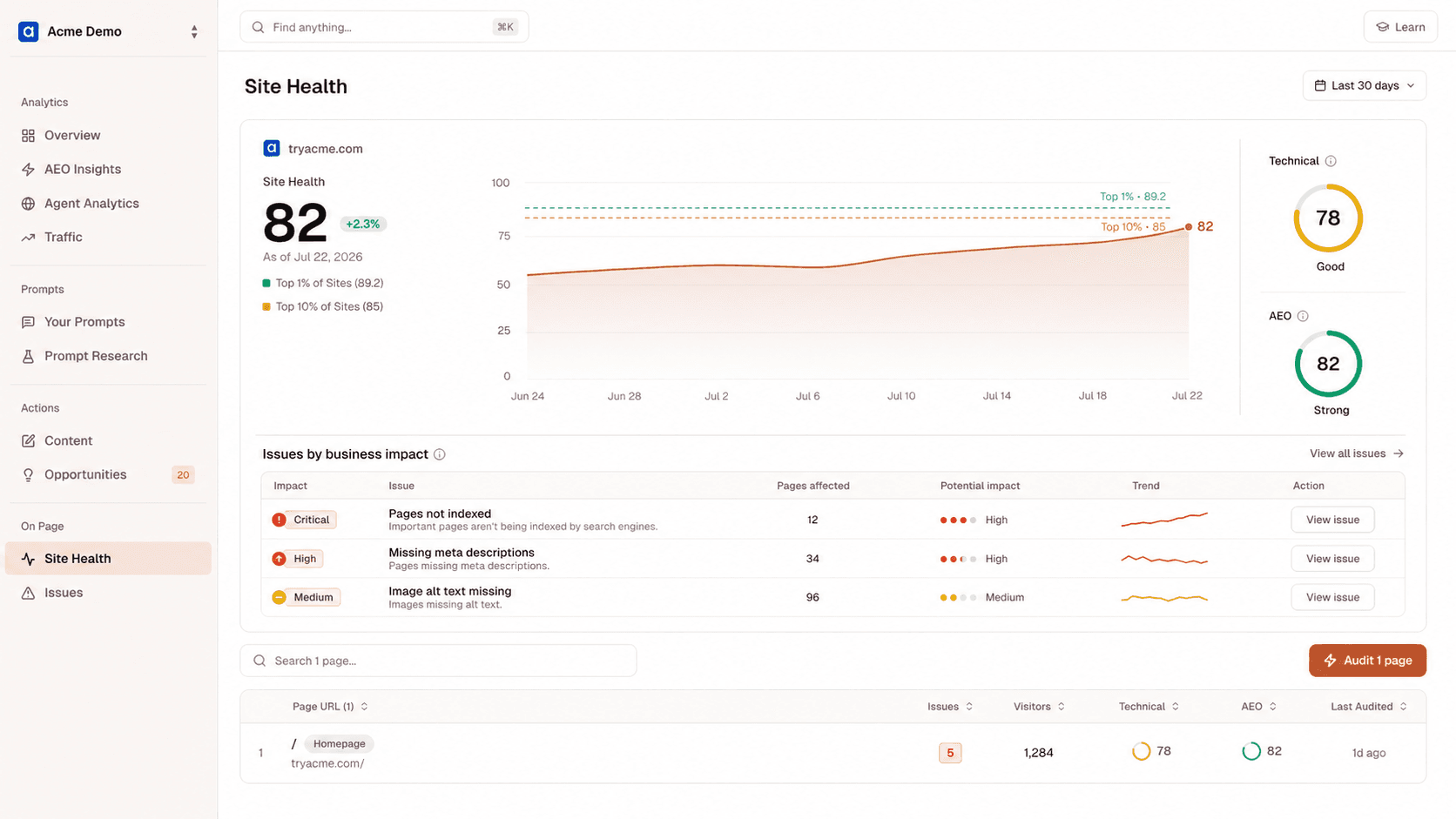Click the Search 1 page input field
Viewport: 1456px width, 819px height.
pyautogui.click(x=438, y=661)
